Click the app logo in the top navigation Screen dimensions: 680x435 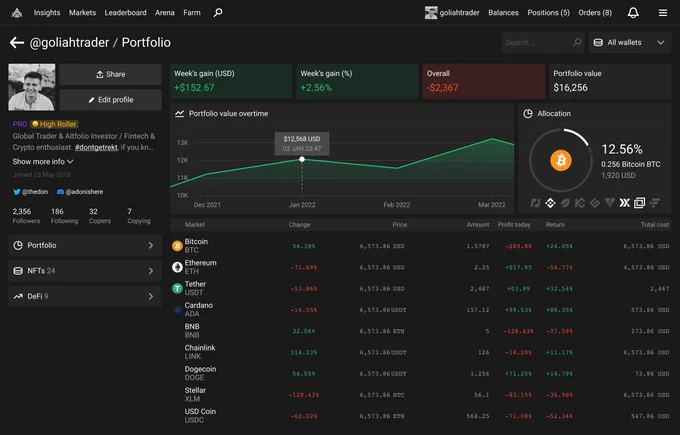[17, 13]
